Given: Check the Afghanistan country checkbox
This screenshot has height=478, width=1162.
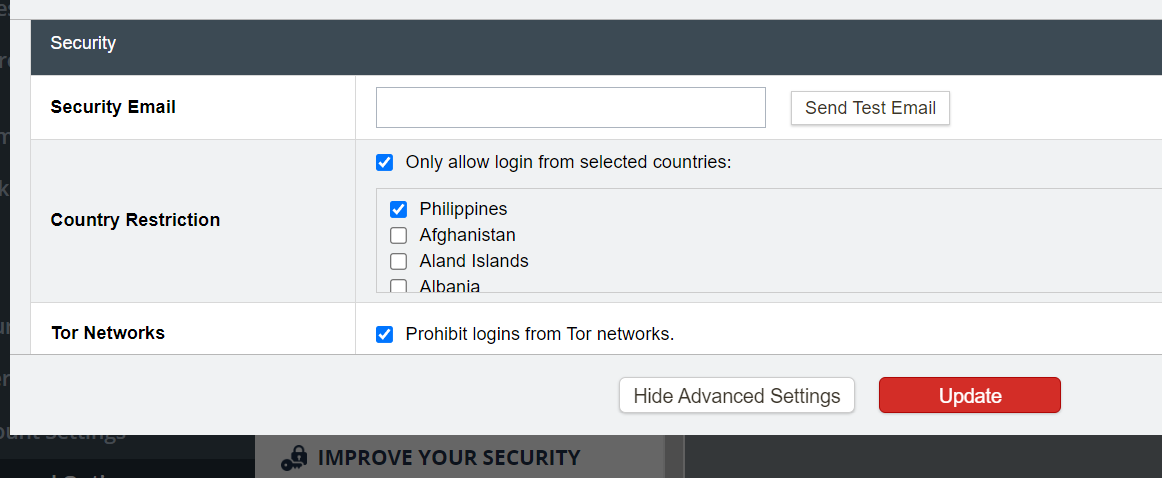Looking at the screenshot, I should pos(398,236).
